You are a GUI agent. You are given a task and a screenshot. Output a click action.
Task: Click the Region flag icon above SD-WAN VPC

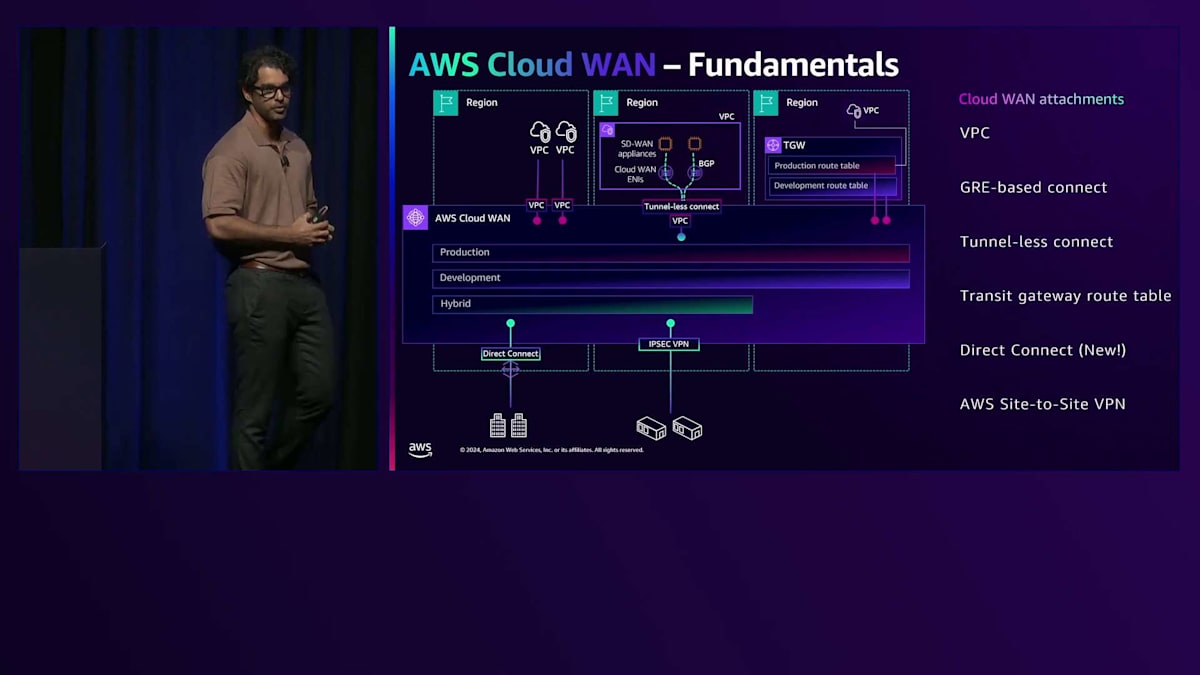606,103
